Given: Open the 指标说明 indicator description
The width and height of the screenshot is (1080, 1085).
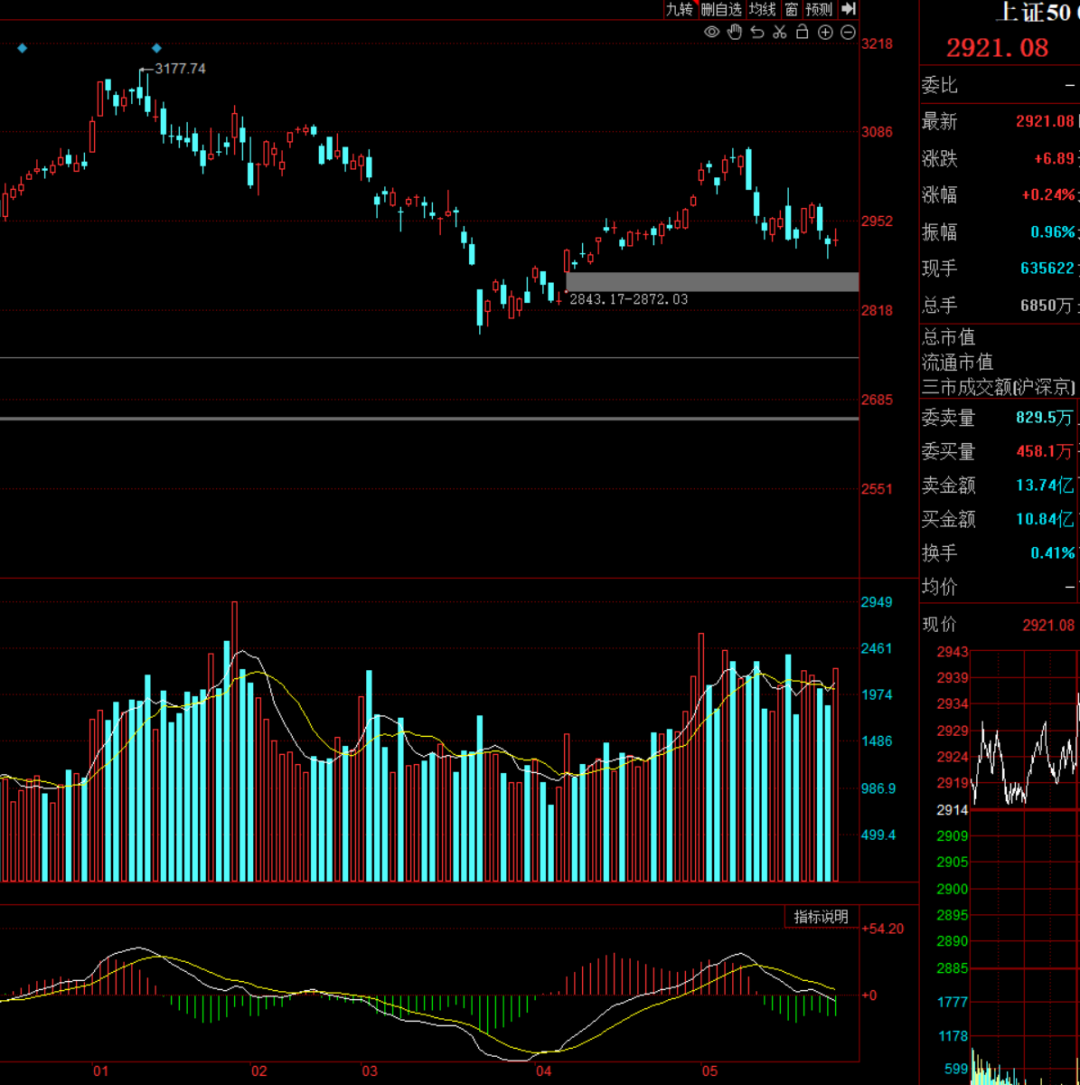Looking at the screenshot, I should click(821, 917).
